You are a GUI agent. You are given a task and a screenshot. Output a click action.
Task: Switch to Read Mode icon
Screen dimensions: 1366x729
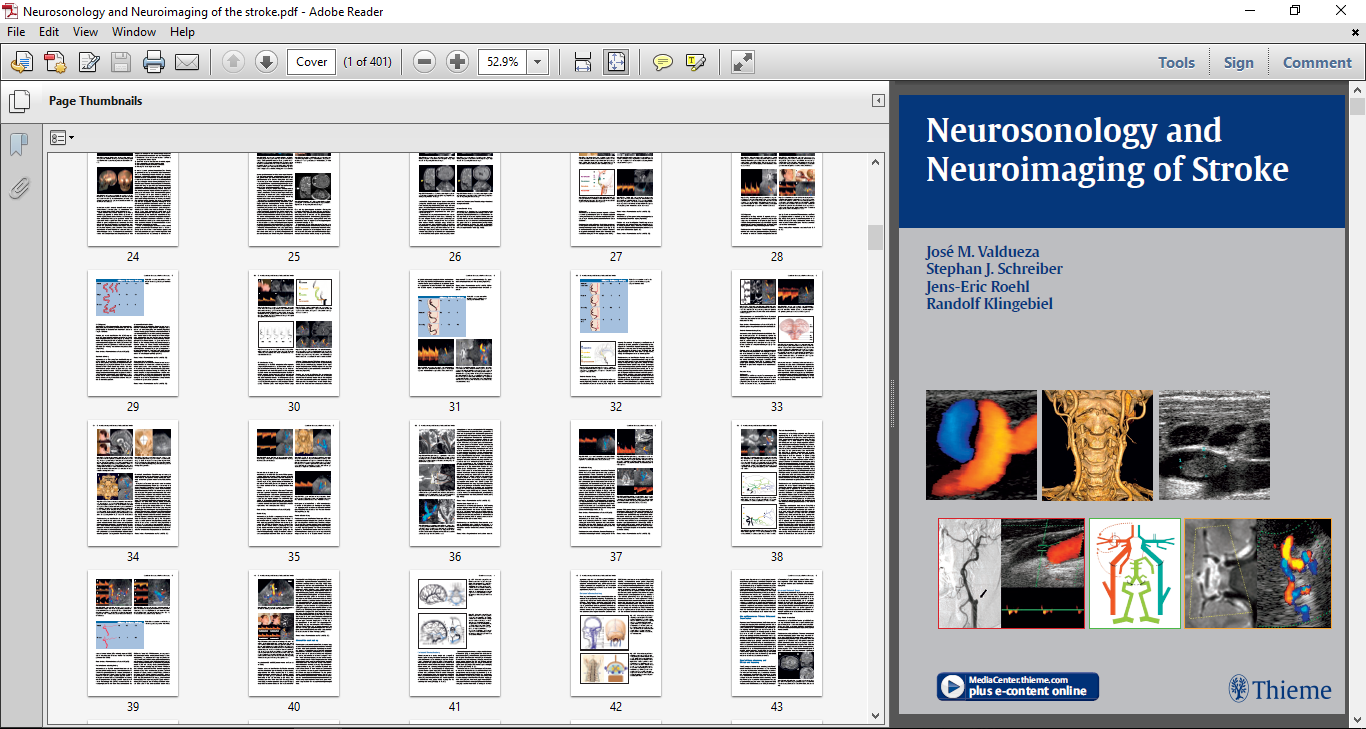(x=742, y=62)
